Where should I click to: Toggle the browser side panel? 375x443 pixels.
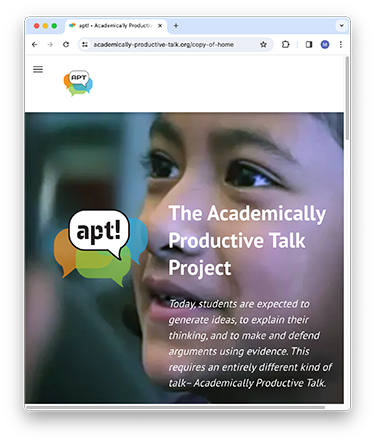[309, 44]
